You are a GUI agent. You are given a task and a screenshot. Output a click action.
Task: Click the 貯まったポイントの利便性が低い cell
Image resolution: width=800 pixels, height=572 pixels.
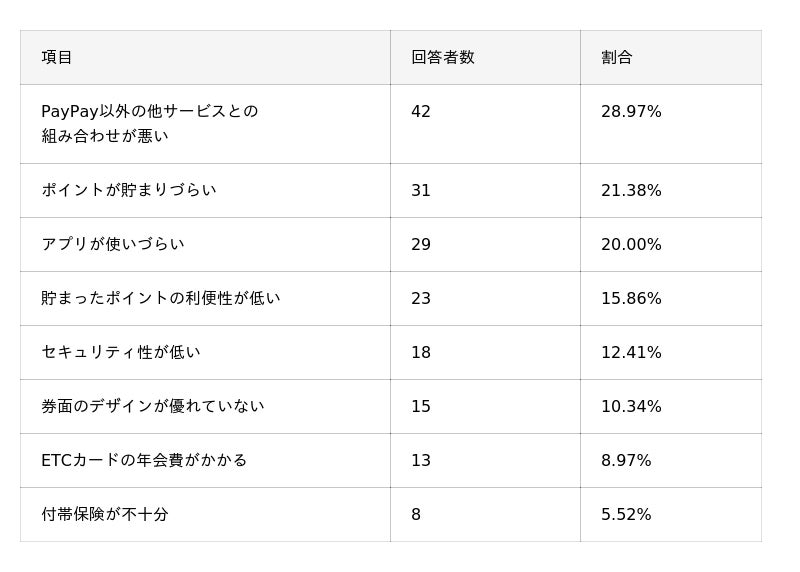[160, 298]
